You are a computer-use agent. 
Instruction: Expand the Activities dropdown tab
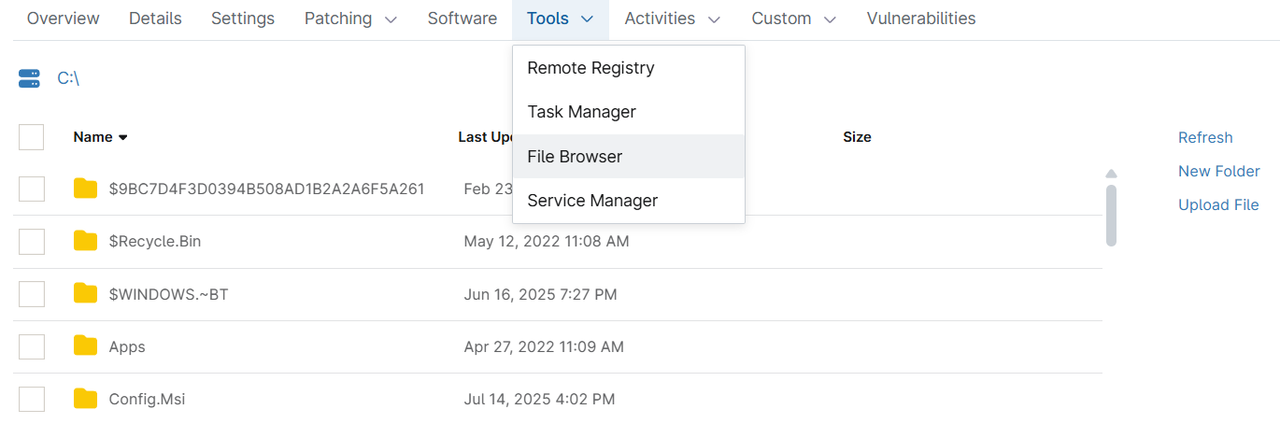pos(672,18)
